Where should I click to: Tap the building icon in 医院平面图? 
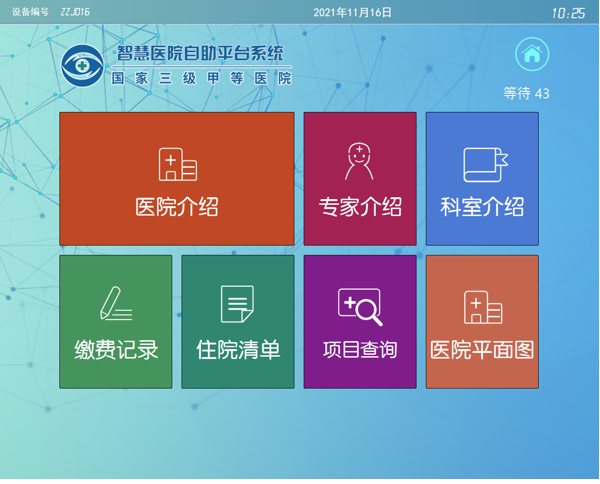[x=483, y=307]
